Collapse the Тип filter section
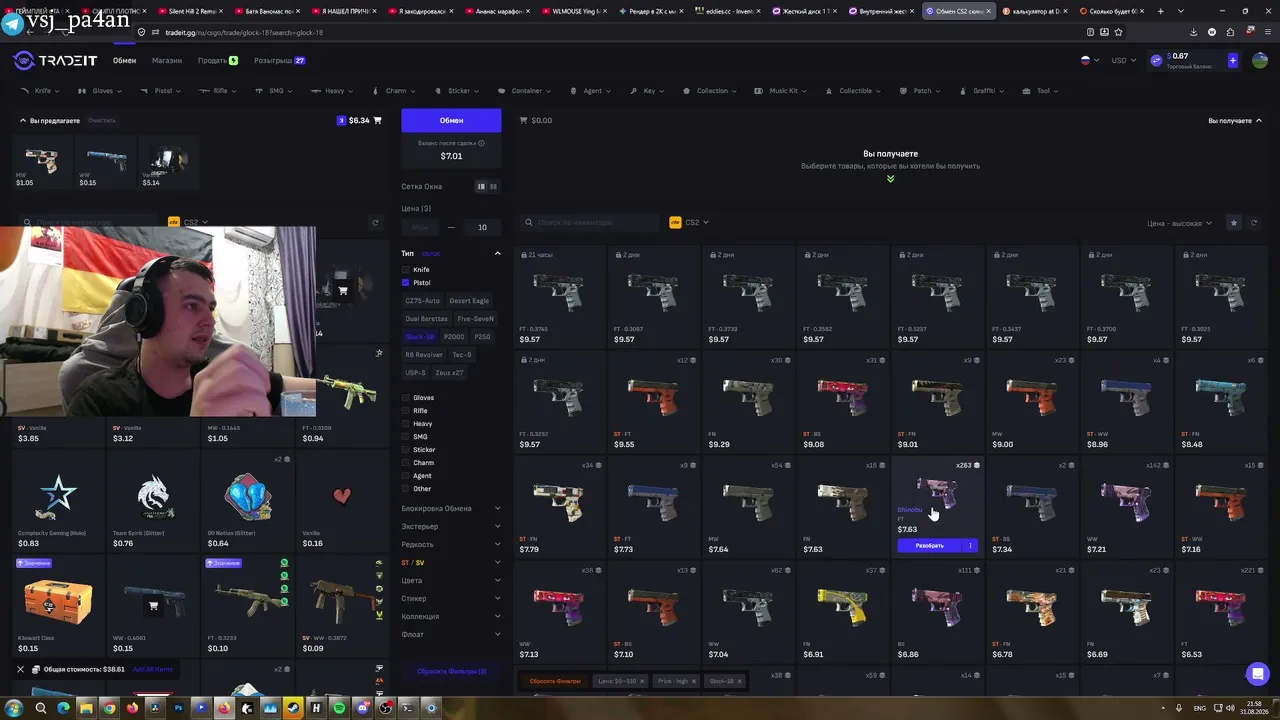1280x720 pixels. tap(497, 253)
